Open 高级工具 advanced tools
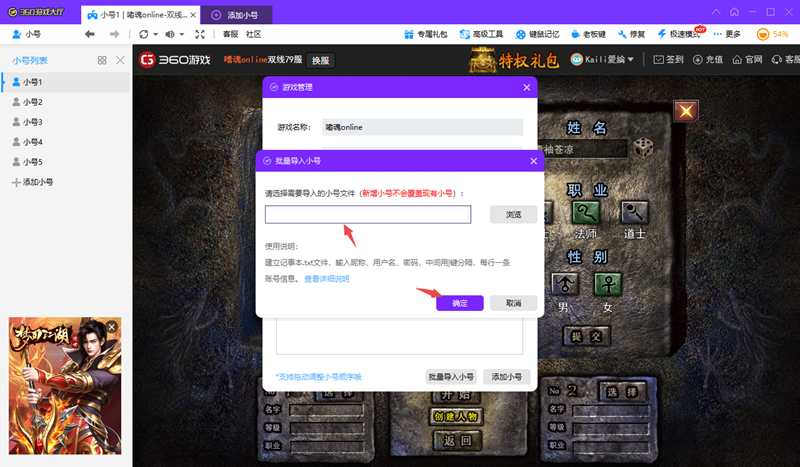Screen dimensions: 800x467 [x=482, y=34]
